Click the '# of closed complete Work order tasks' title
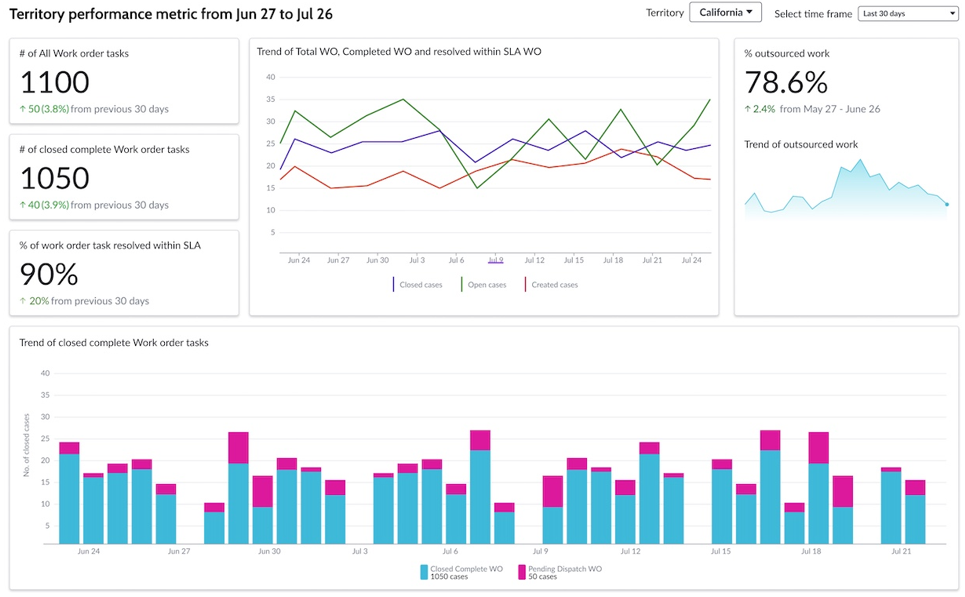Image resolution: width=965 pixels, height=597 pixels. pos(104,150)
